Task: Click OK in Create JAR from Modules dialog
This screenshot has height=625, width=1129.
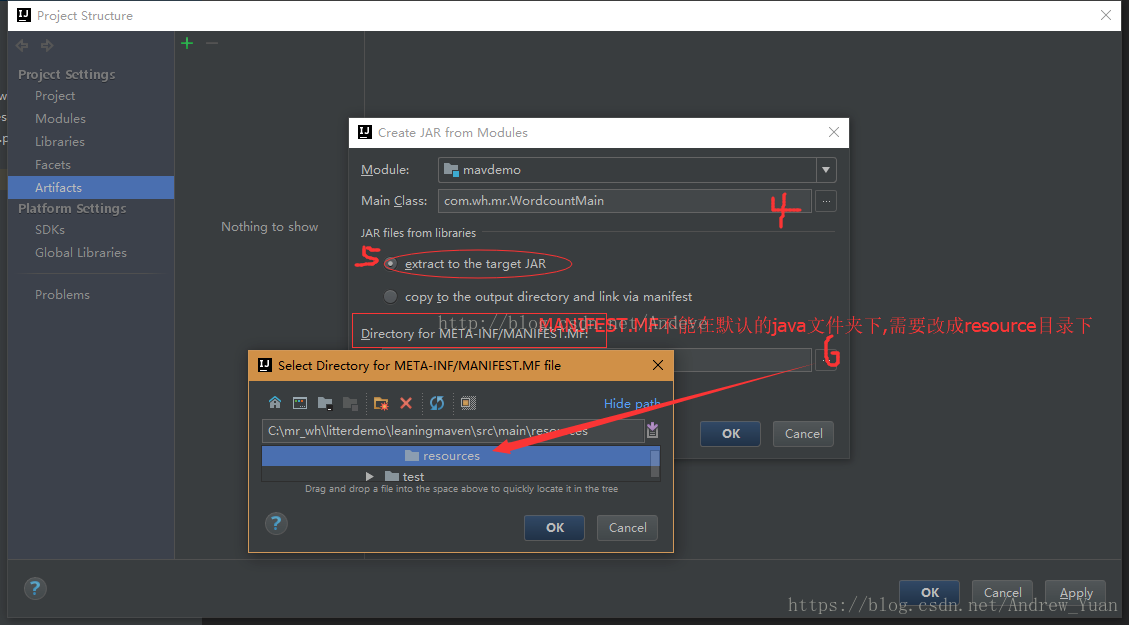Action: (x=731, y=433)
